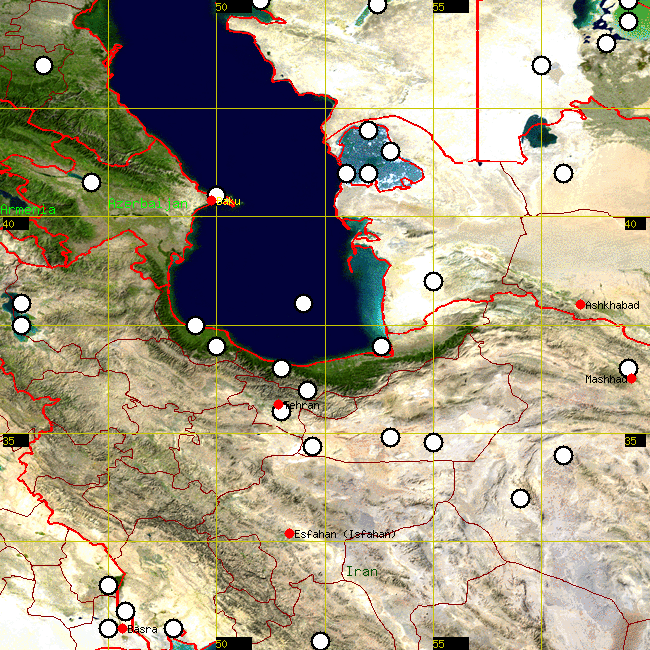Select the Ashkhabad city label
The width and height of the screenshot is (650, 650).
(x=612, y=306)
